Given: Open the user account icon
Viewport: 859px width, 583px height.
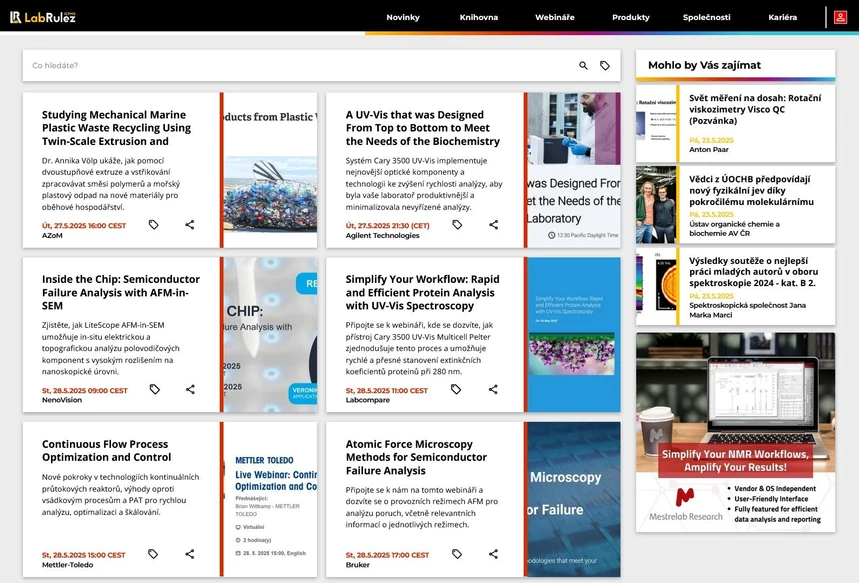Looking at the screenshot, I should coord(840,17).
